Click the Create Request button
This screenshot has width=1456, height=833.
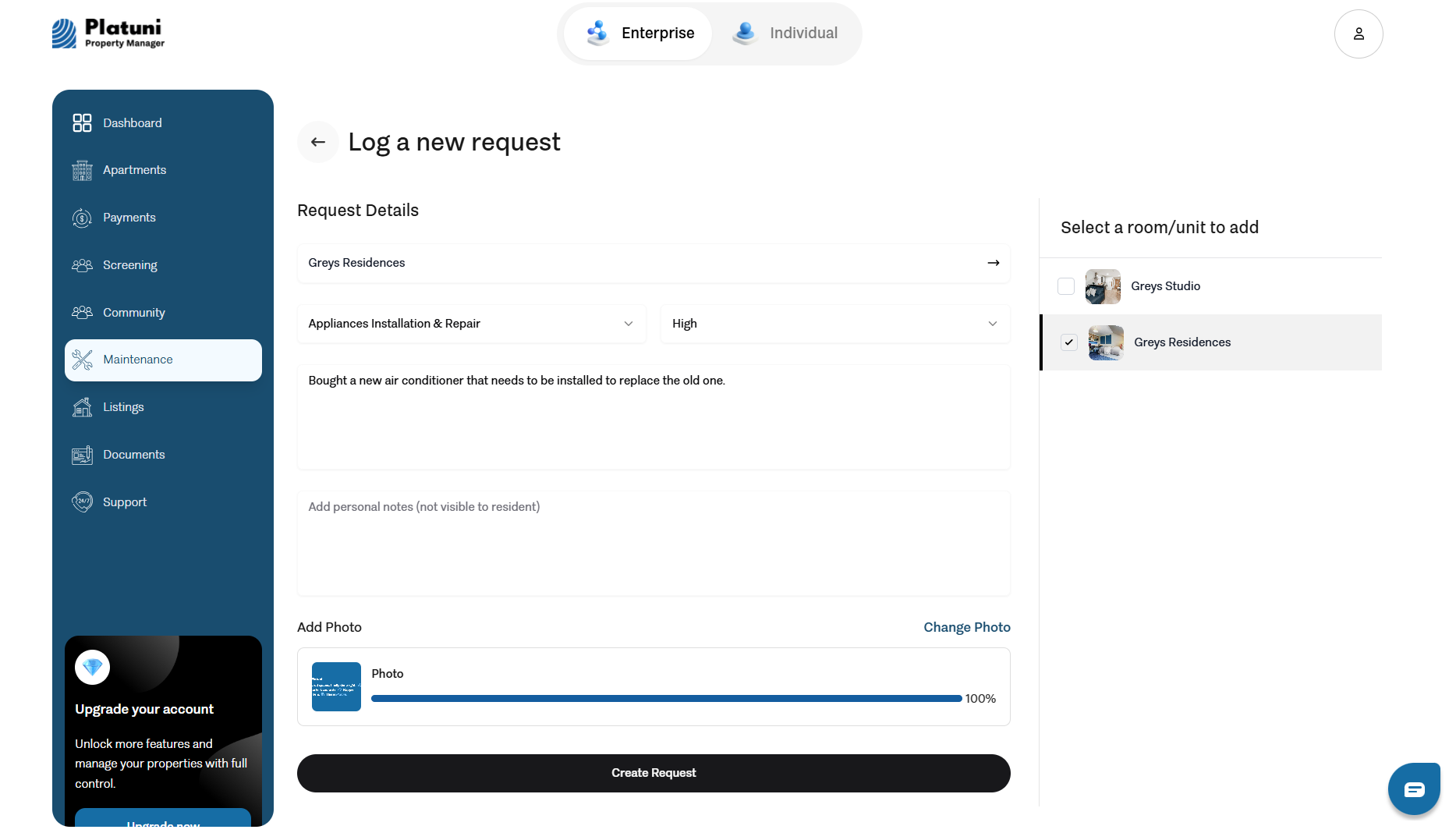[x=654, y=773]
